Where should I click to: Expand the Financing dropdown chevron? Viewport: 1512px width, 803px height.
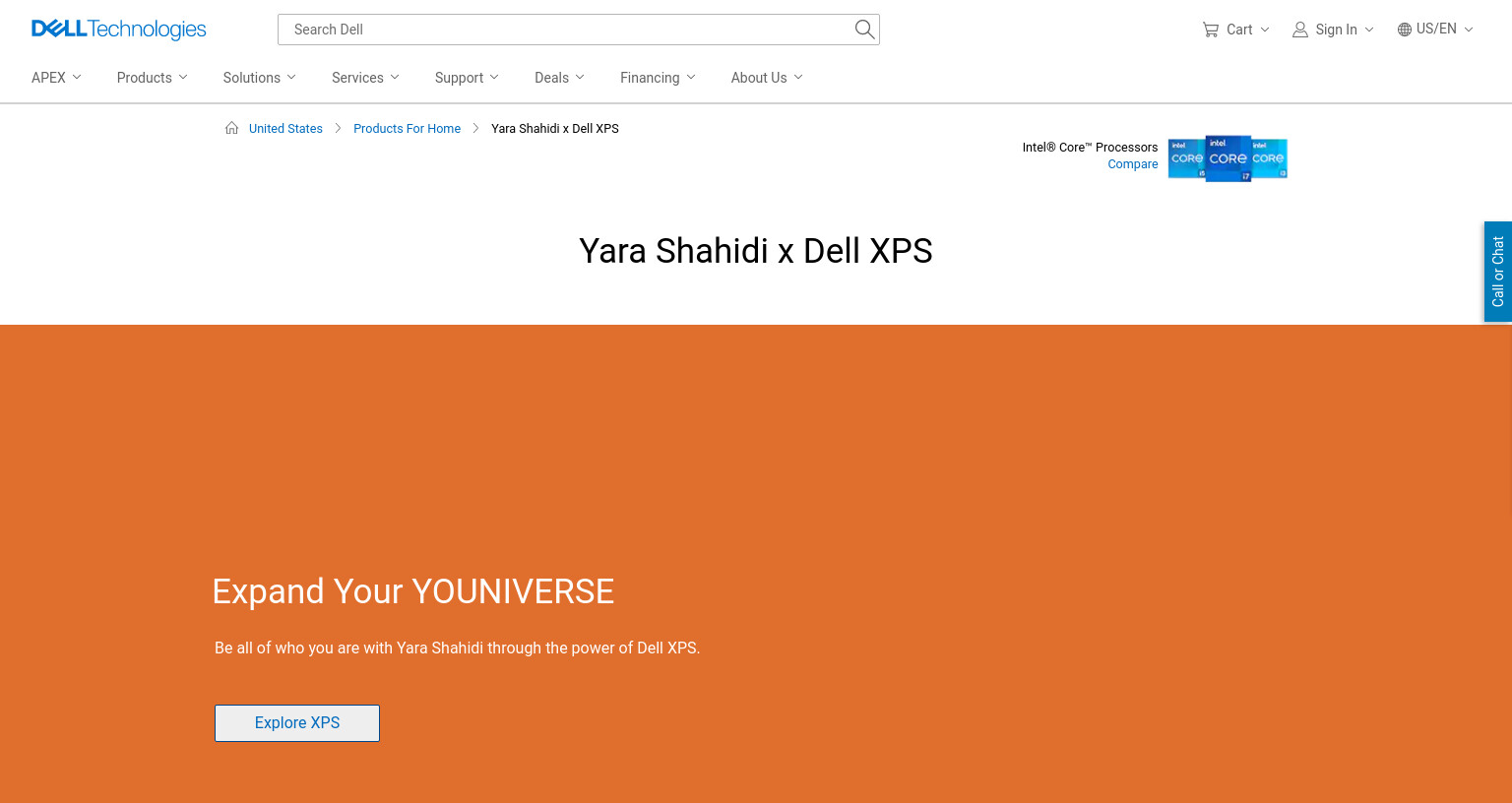click(691, 77)
